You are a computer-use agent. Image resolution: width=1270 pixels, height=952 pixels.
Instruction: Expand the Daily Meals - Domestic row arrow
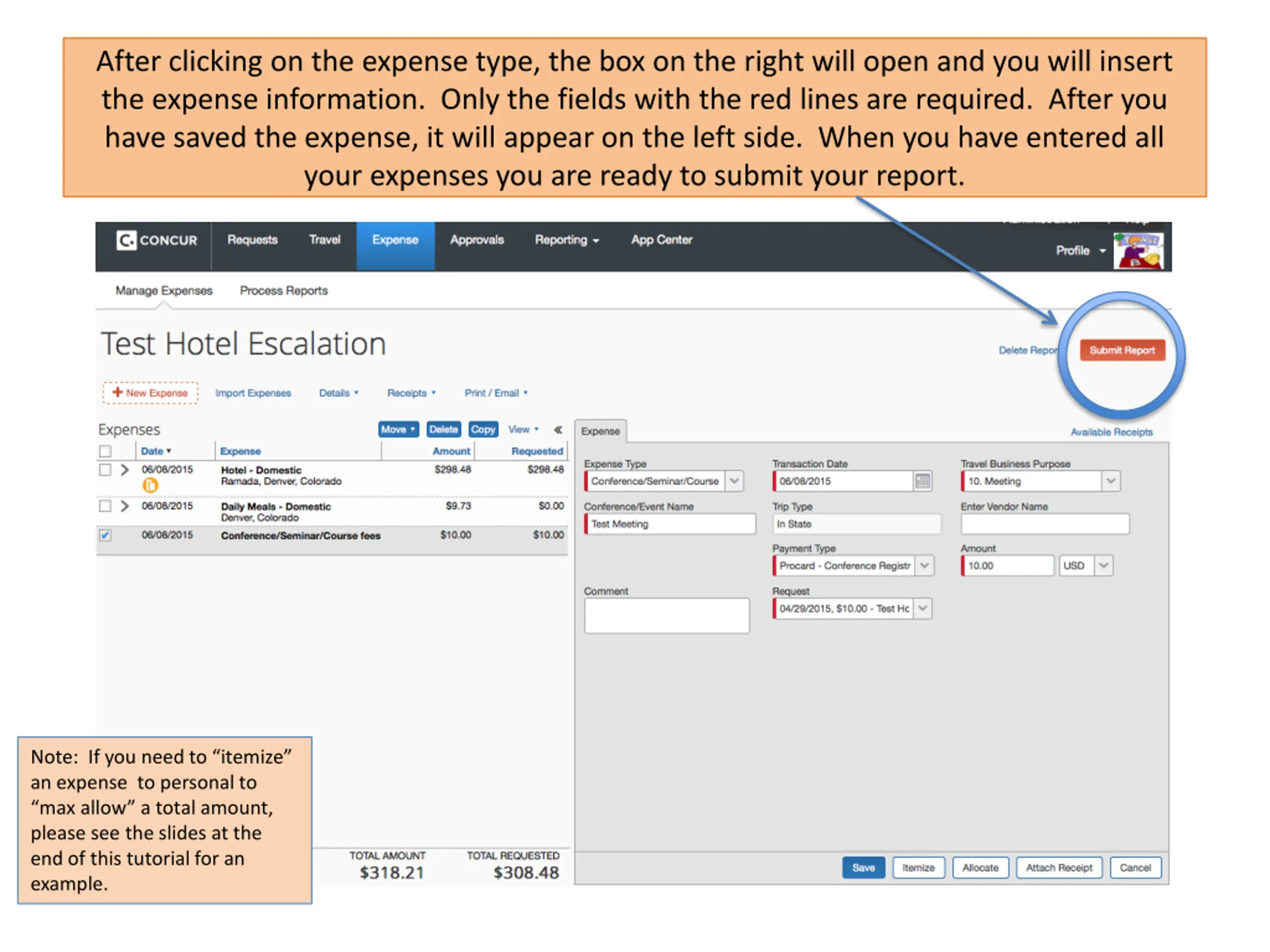125,506
